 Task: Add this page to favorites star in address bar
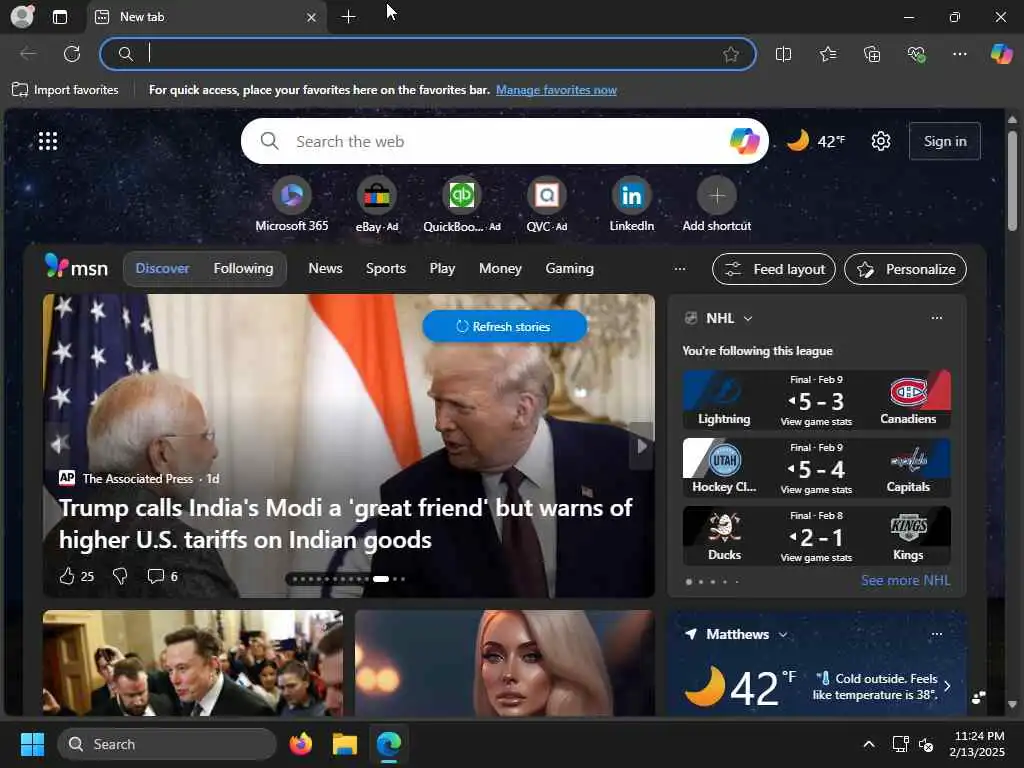point(731,54)
